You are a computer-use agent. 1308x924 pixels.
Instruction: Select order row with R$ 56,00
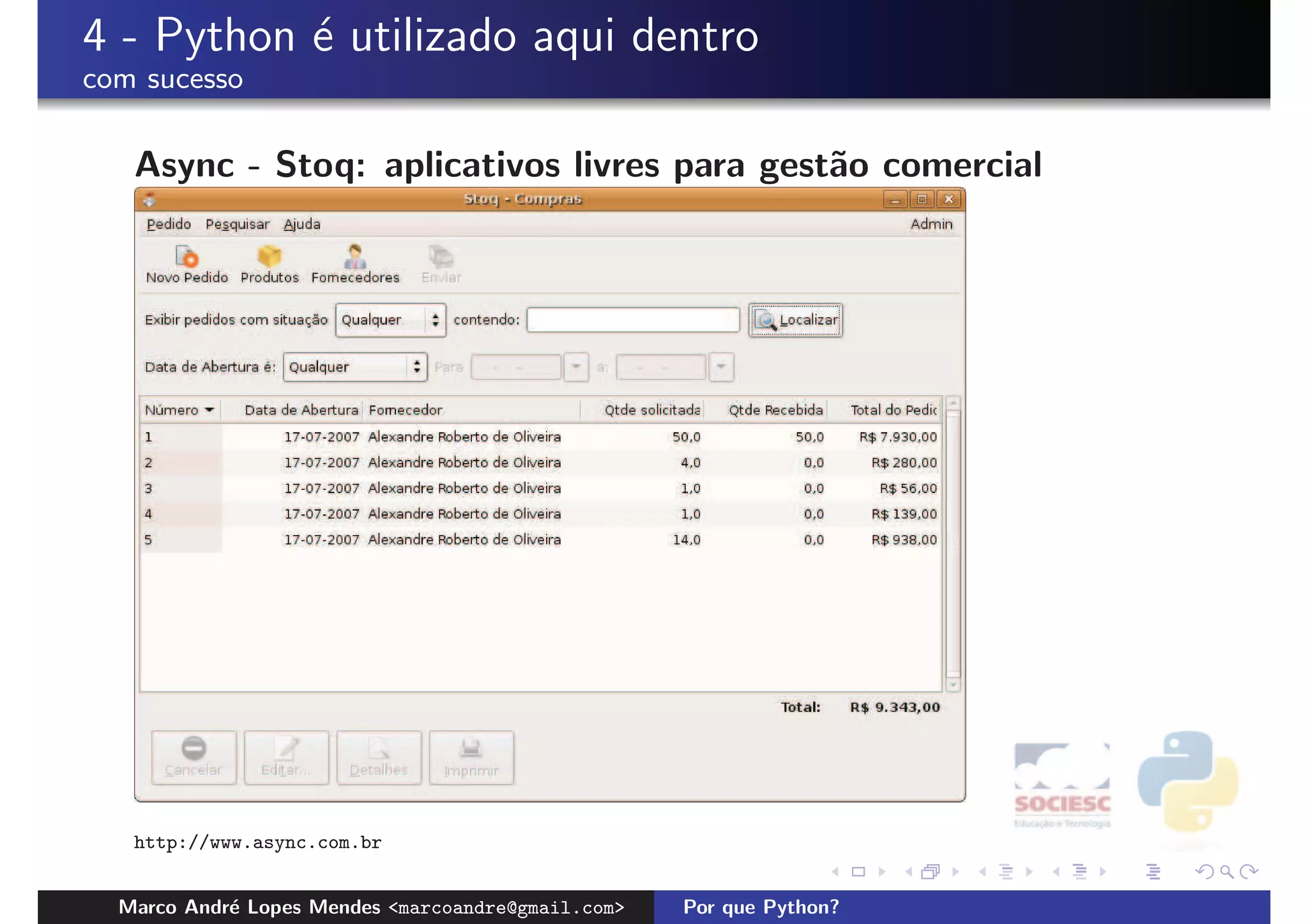click(x=540, y=489)
